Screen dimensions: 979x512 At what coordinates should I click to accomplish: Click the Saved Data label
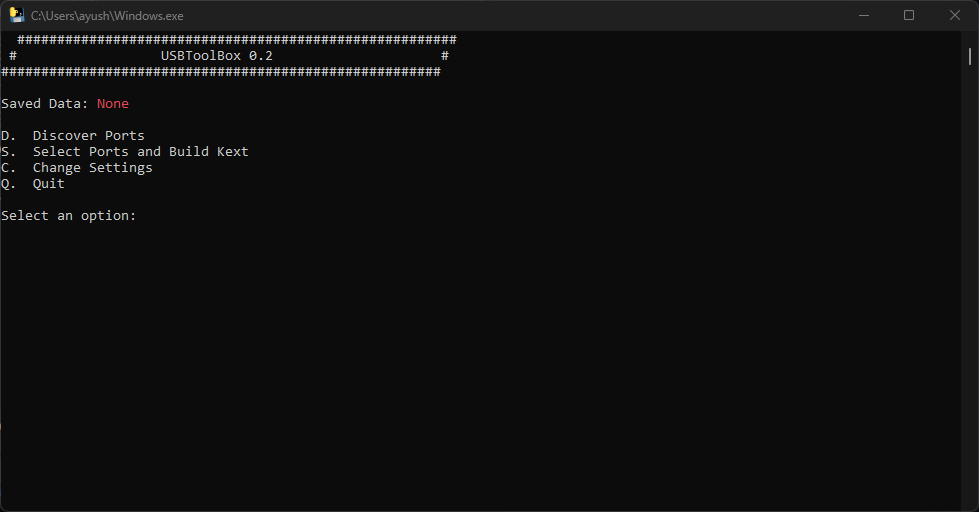coord(45,104)
